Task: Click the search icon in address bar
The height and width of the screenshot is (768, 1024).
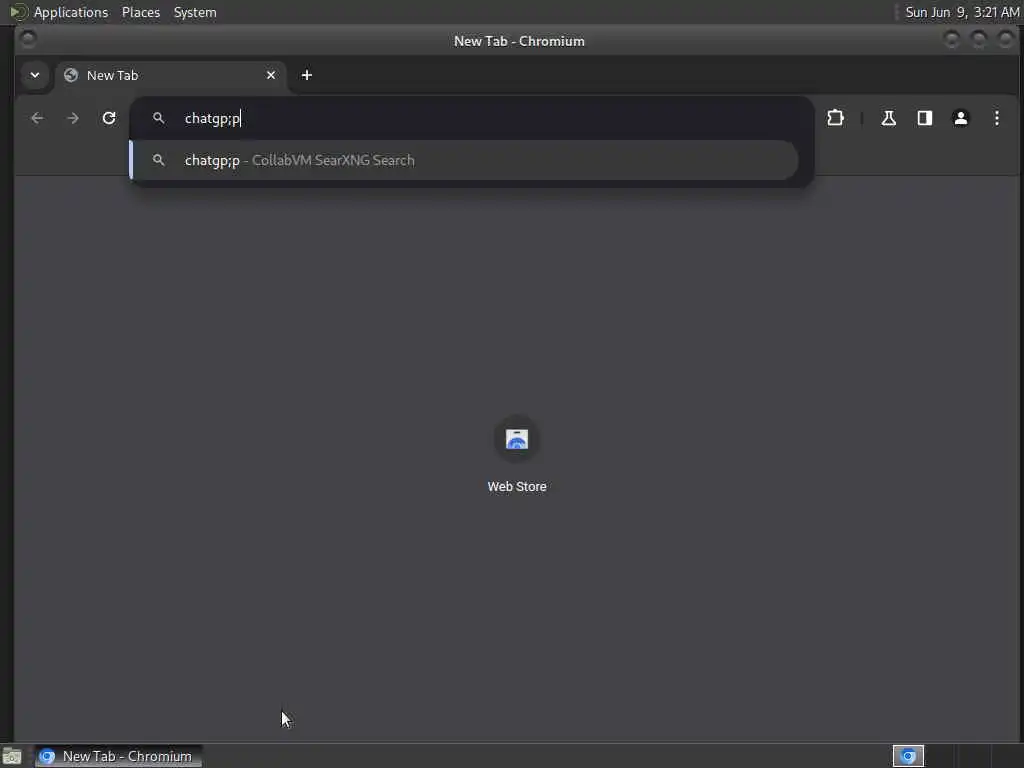Action: (159, 118)
